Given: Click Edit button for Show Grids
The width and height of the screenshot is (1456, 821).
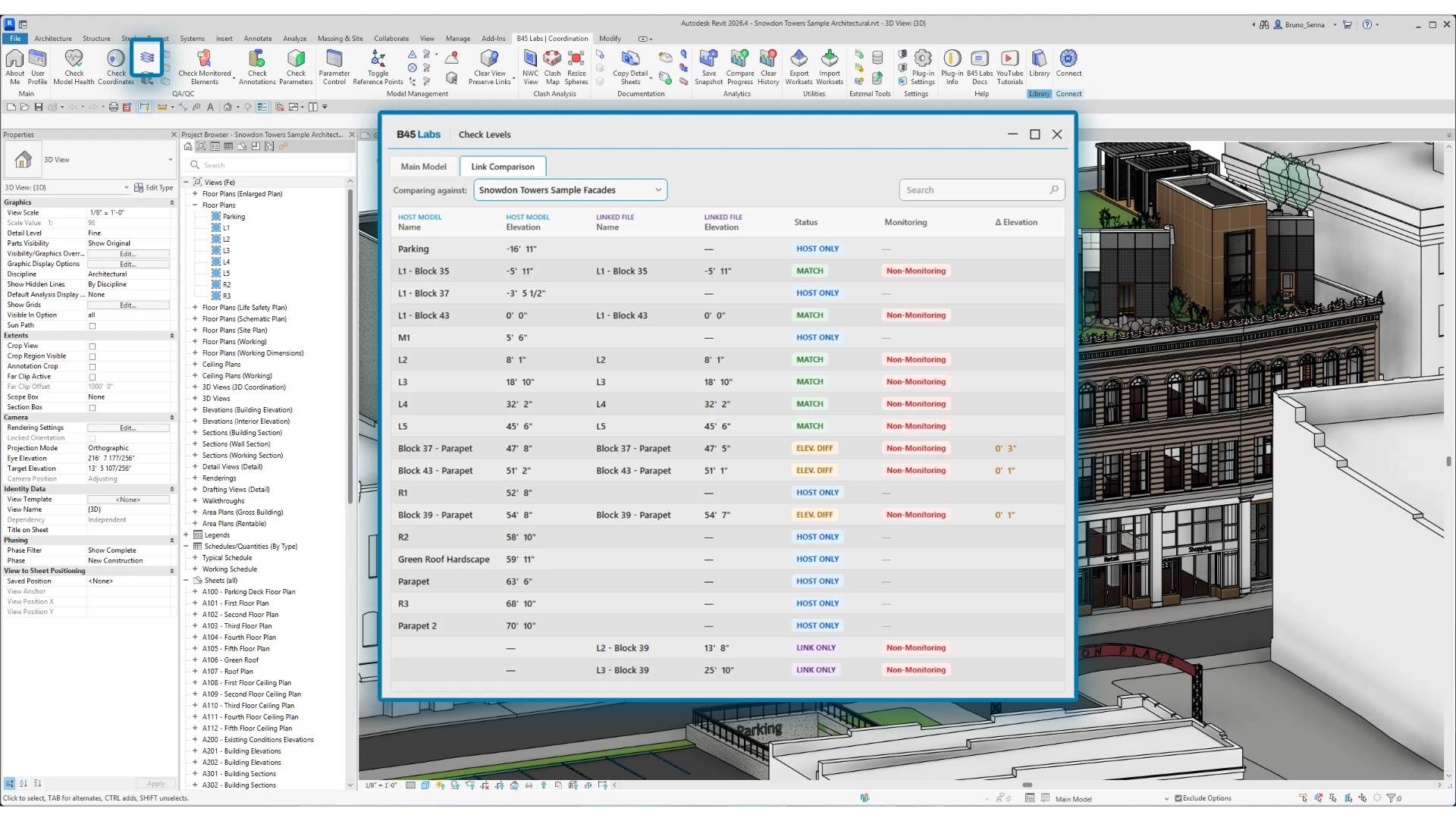Looking at the screenshot, I should click(x=128, y=306).
